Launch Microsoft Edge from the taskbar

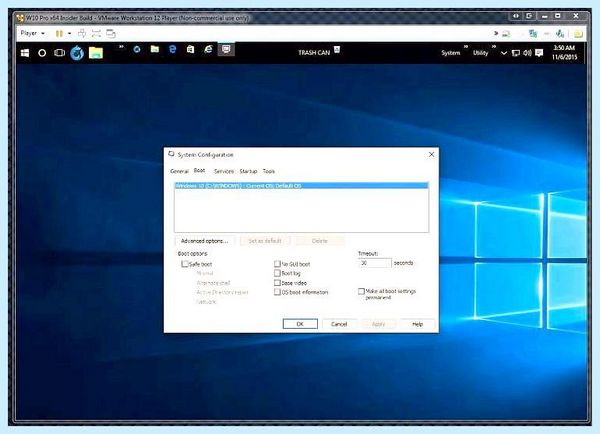coord(173,49)
